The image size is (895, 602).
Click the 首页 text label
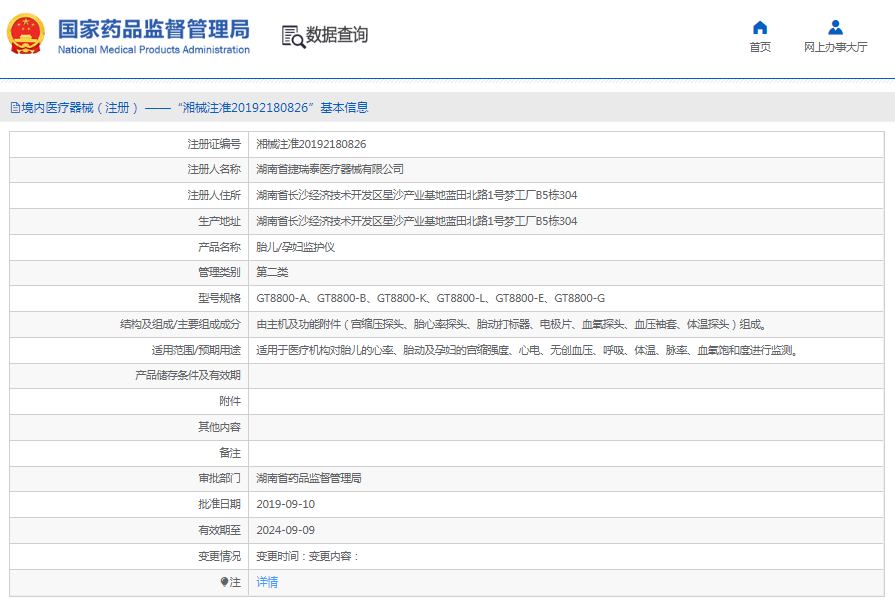pos(760,47)
